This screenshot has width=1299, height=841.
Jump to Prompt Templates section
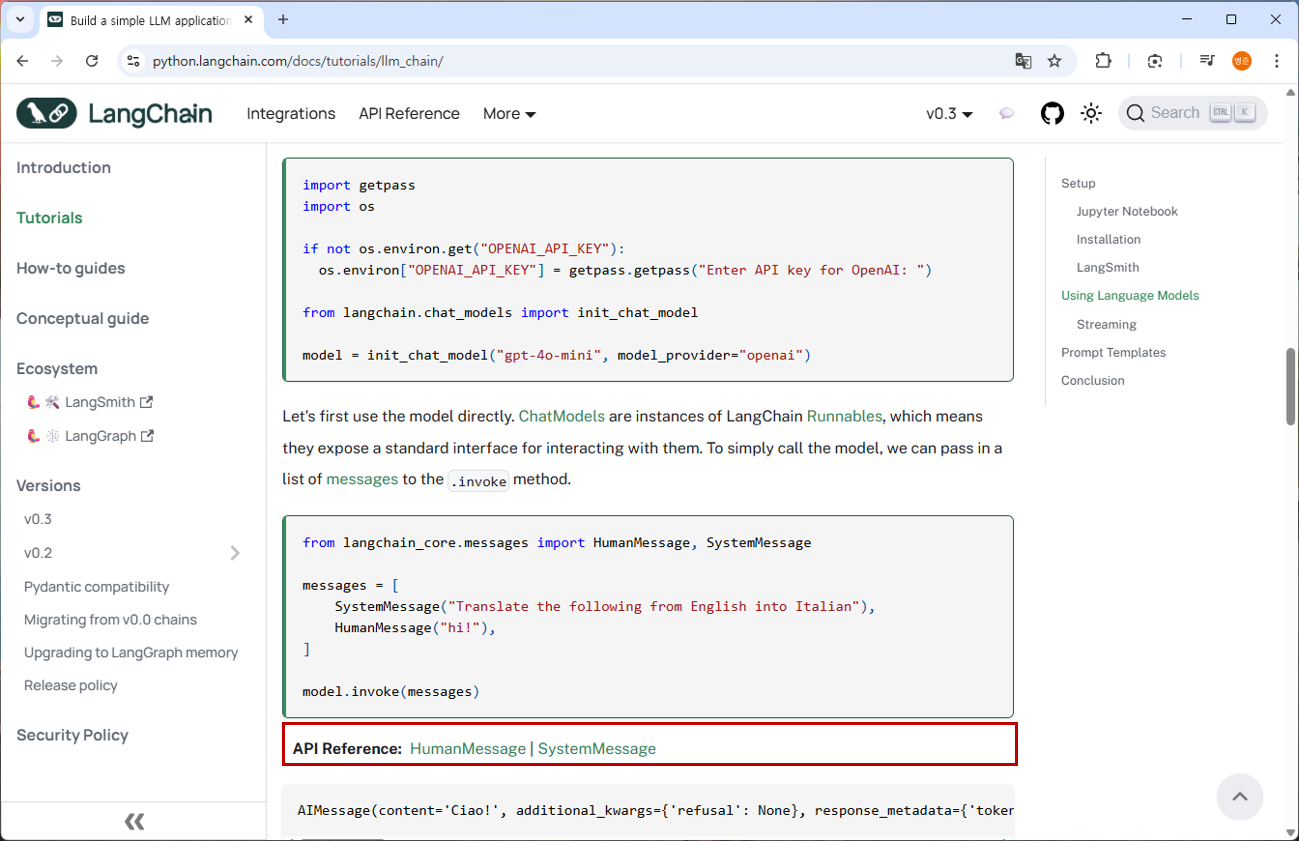1113,352
